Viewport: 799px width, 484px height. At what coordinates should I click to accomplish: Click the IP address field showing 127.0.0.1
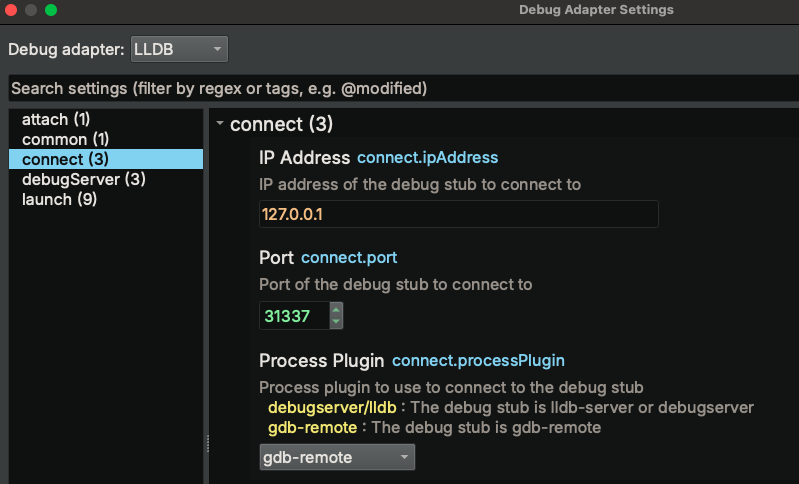(x=459, y=214)
